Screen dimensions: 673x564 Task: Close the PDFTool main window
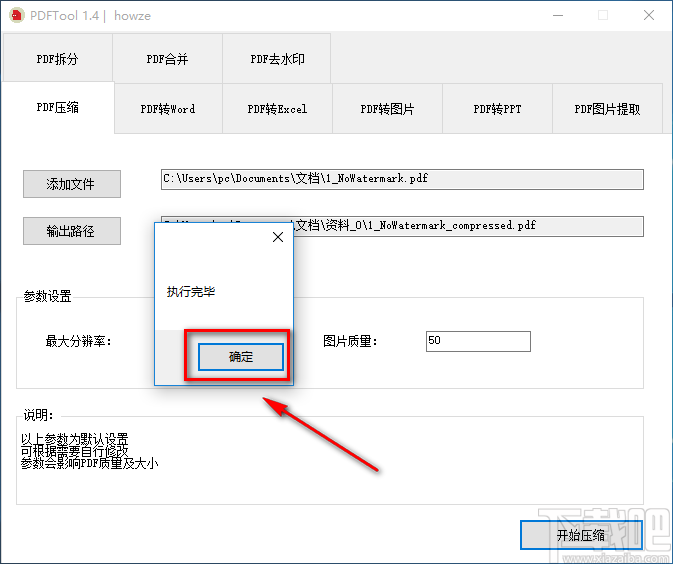[x=649, y=16]
